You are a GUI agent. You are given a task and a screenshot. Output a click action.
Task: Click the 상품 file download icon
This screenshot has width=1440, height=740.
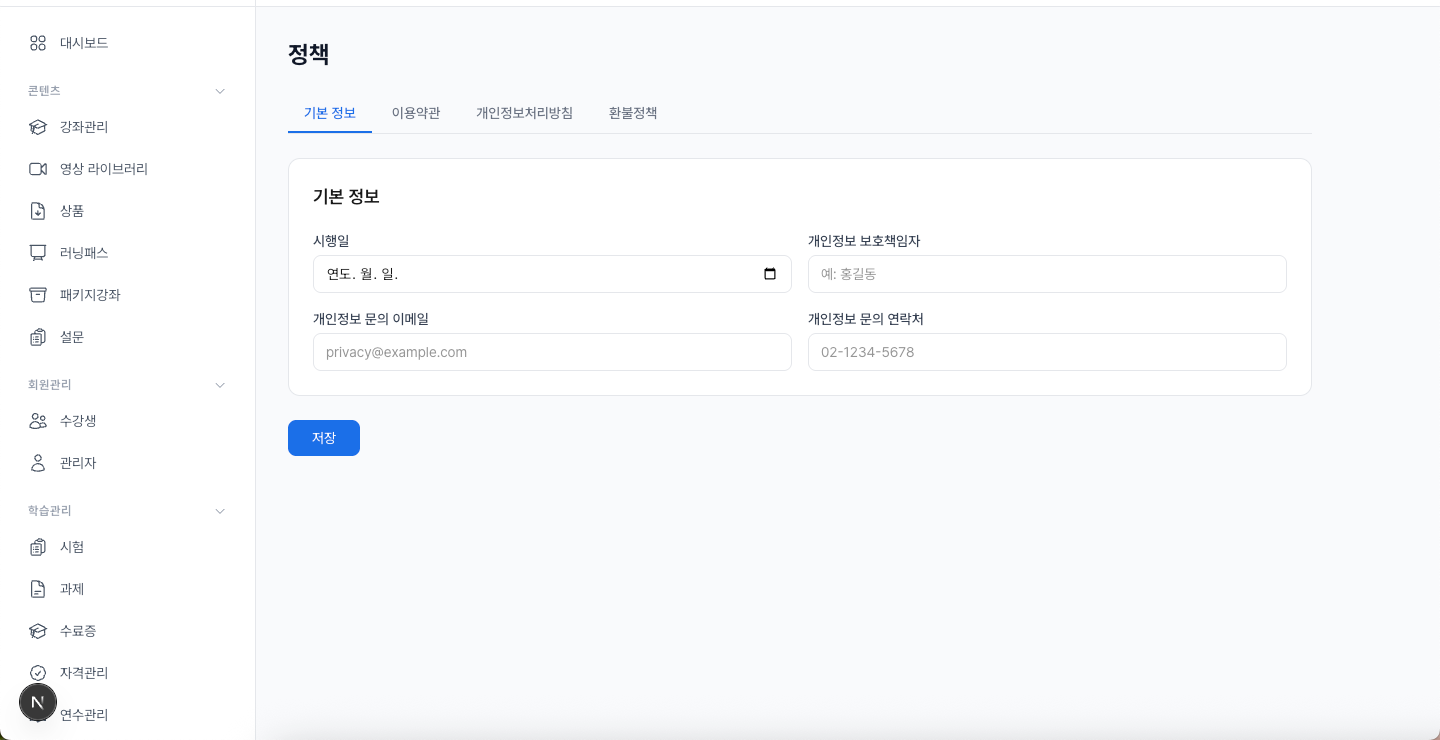tap(38, 211)
